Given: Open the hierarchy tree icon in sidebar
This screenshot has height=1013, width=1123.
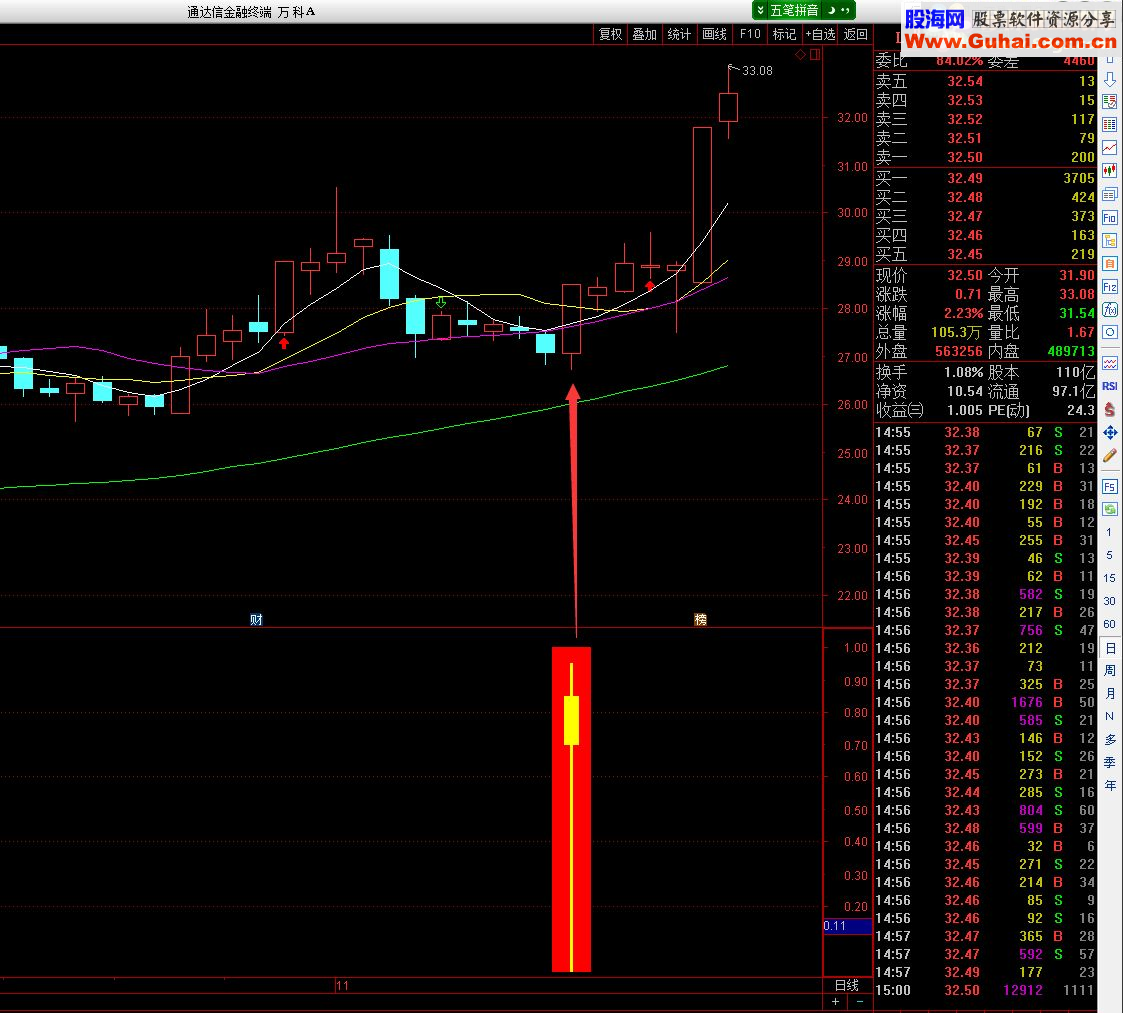Looking at the screenshot, I should (1109, 241).
